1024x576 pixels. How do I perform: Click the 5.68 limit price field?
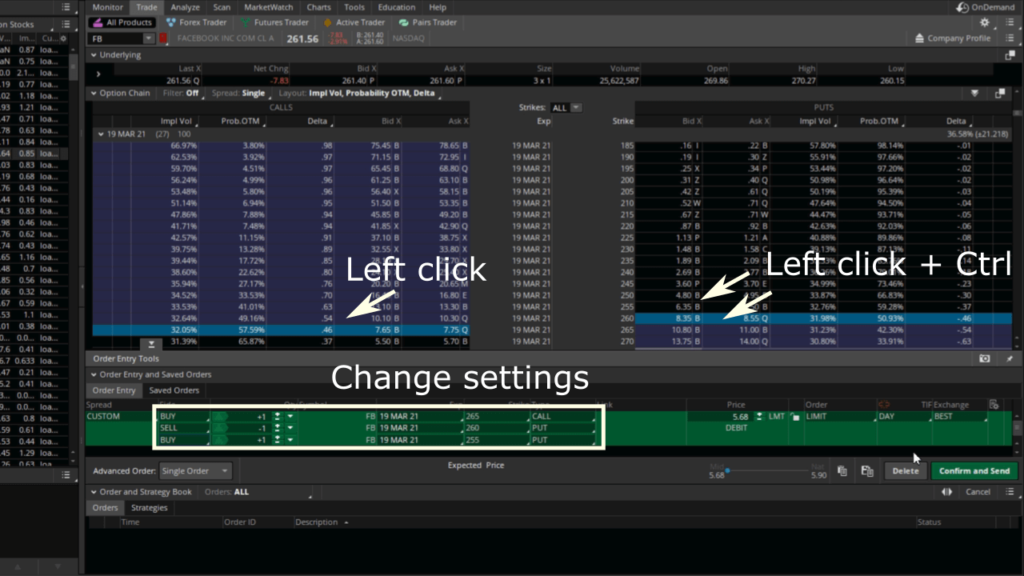720,417
